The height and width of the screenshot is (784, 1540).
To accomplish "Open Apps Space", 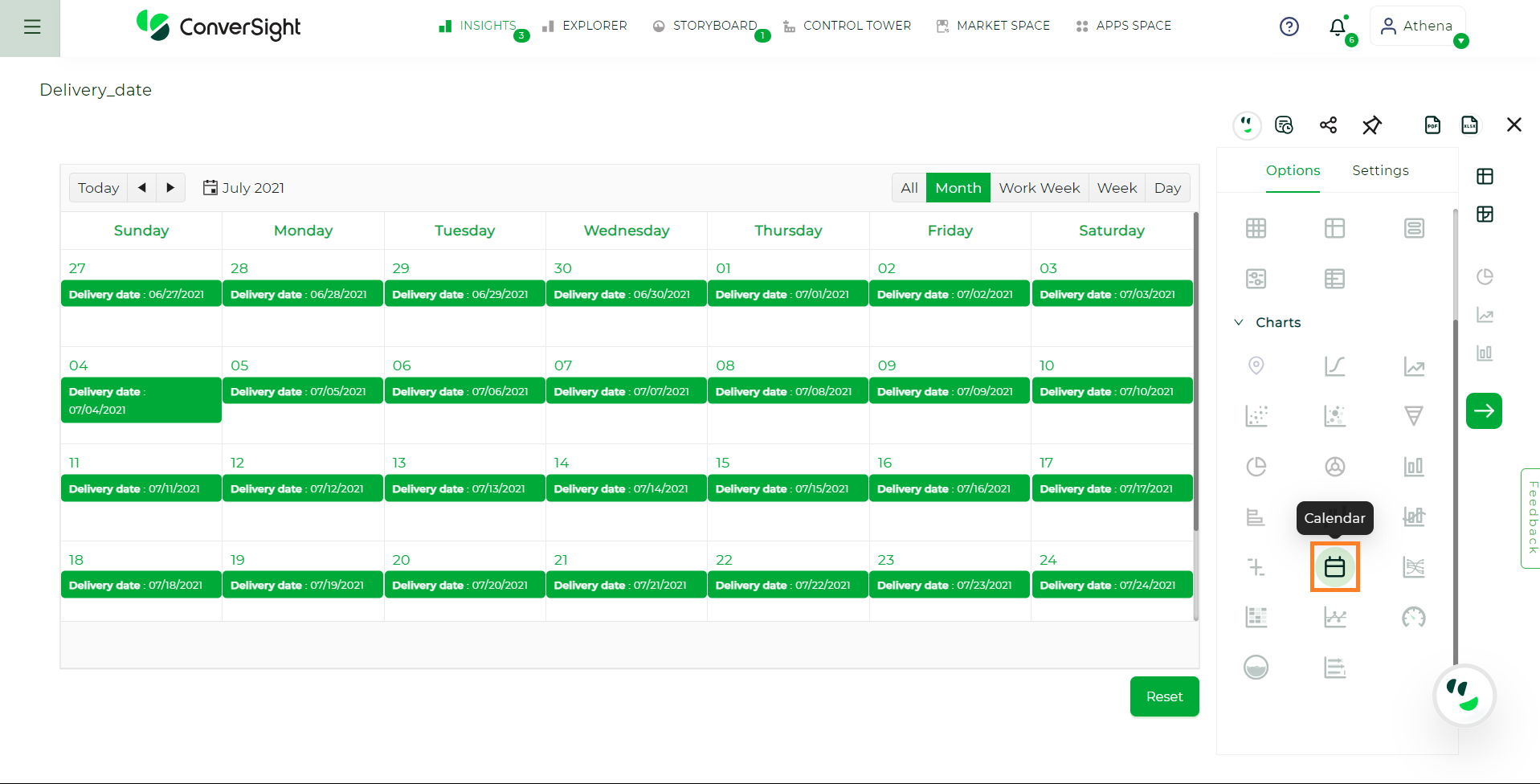I will tap(1123, 26).
